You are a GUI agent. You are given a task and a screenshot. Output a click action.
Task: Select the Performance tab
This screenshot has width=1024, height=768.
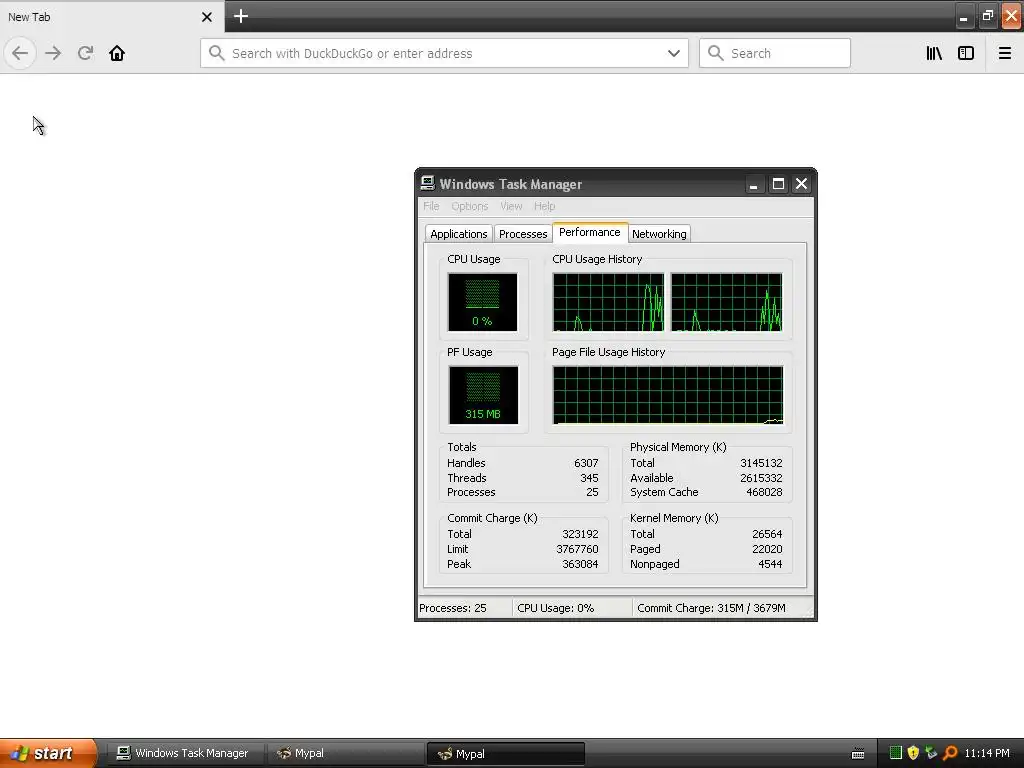pyautogui.click(x=590, y=232)
